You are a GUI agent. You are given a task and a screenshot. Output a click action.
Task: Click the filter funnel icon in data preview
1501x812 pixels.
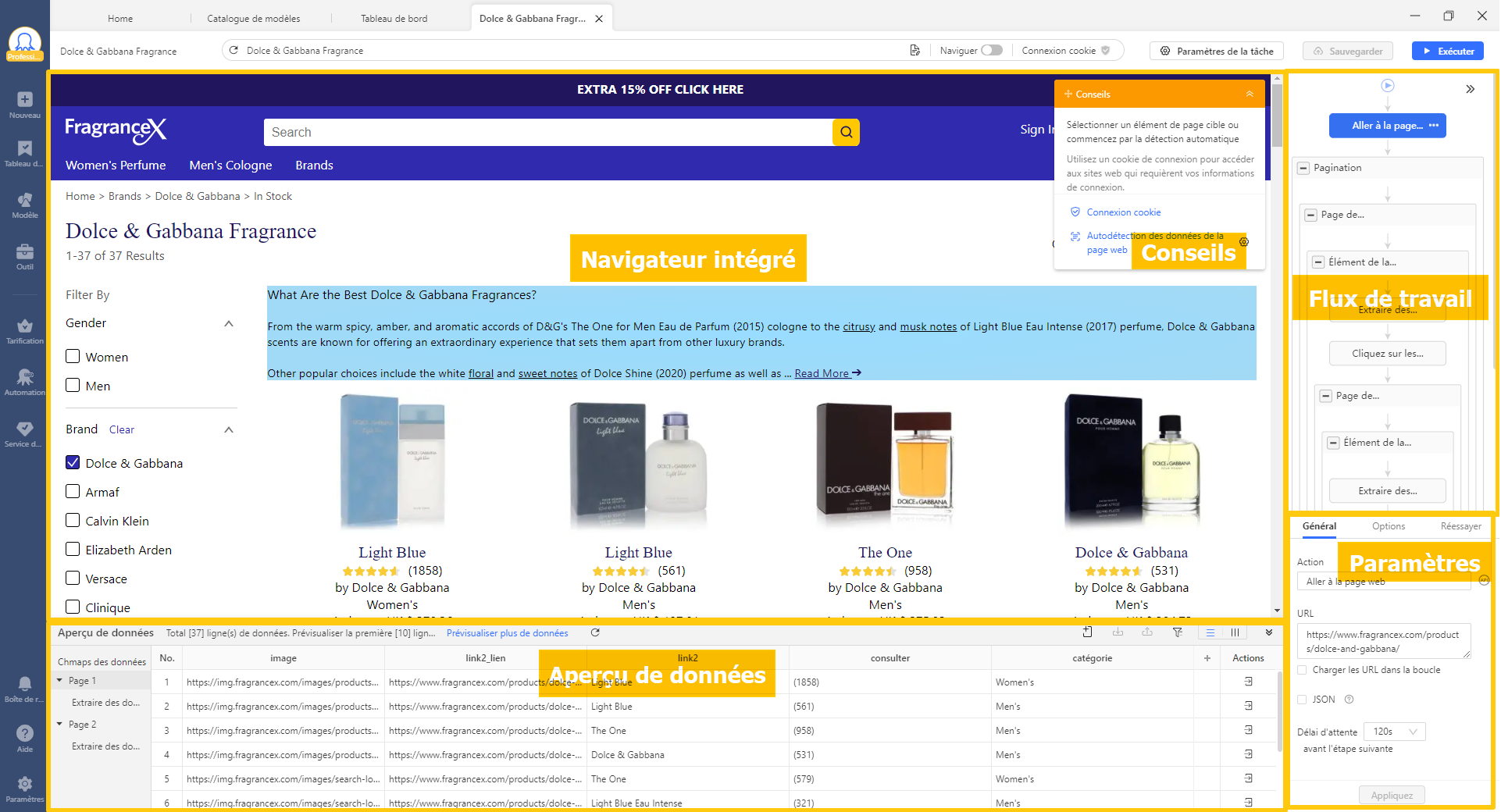(x=1178, y=632)
